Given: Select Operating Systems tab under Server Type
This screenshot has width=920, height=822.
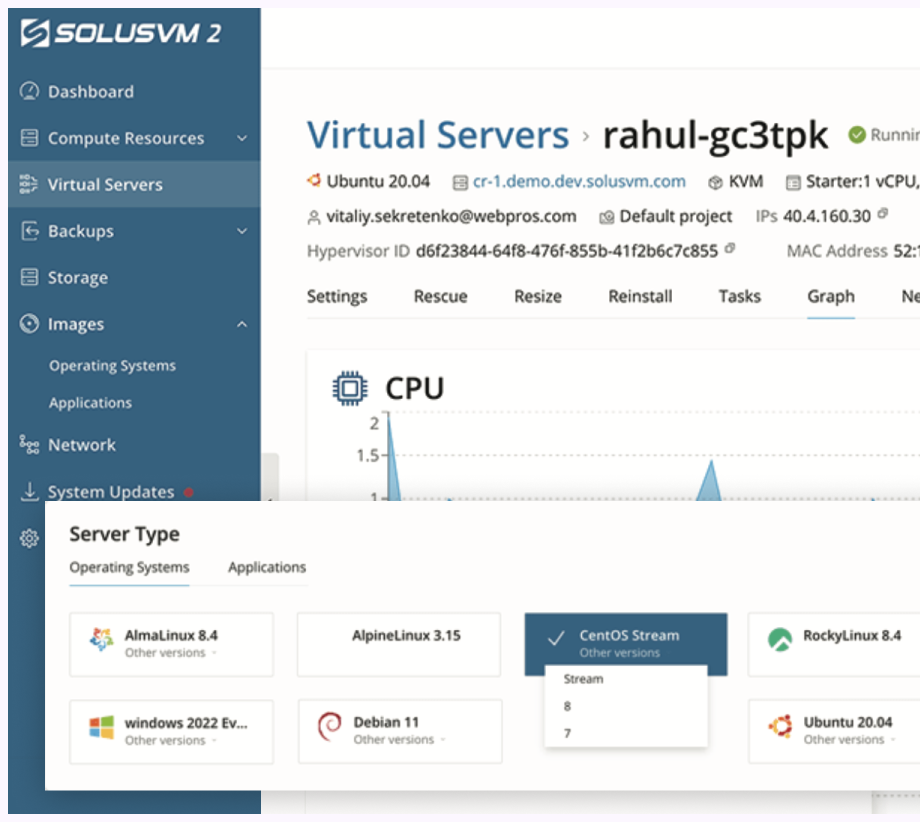Looking at the screenshot, I should point(129,567).
